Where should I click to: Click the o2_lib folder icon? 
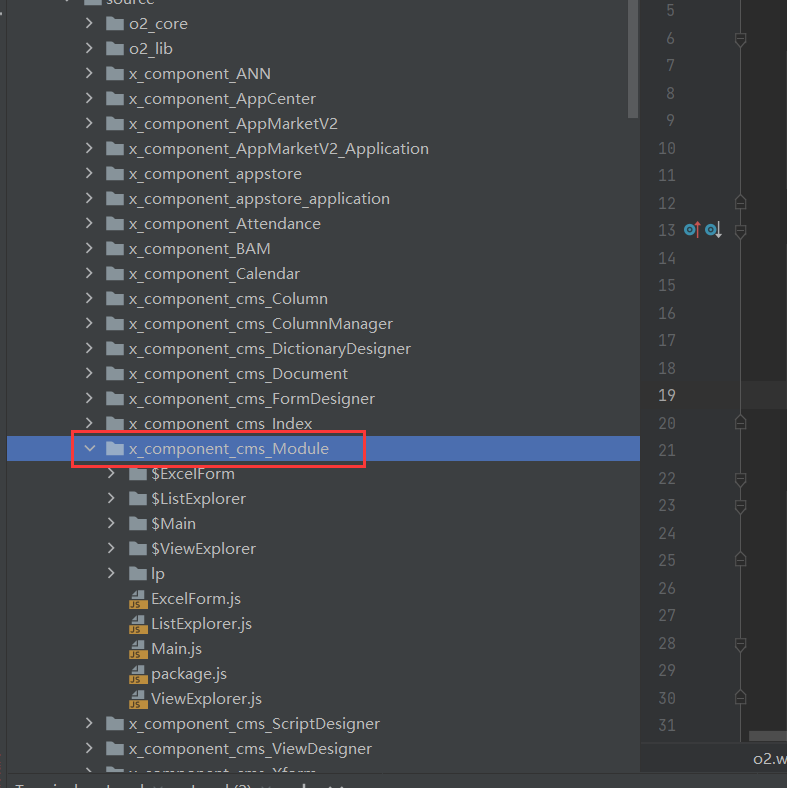(x=115, y=49)
